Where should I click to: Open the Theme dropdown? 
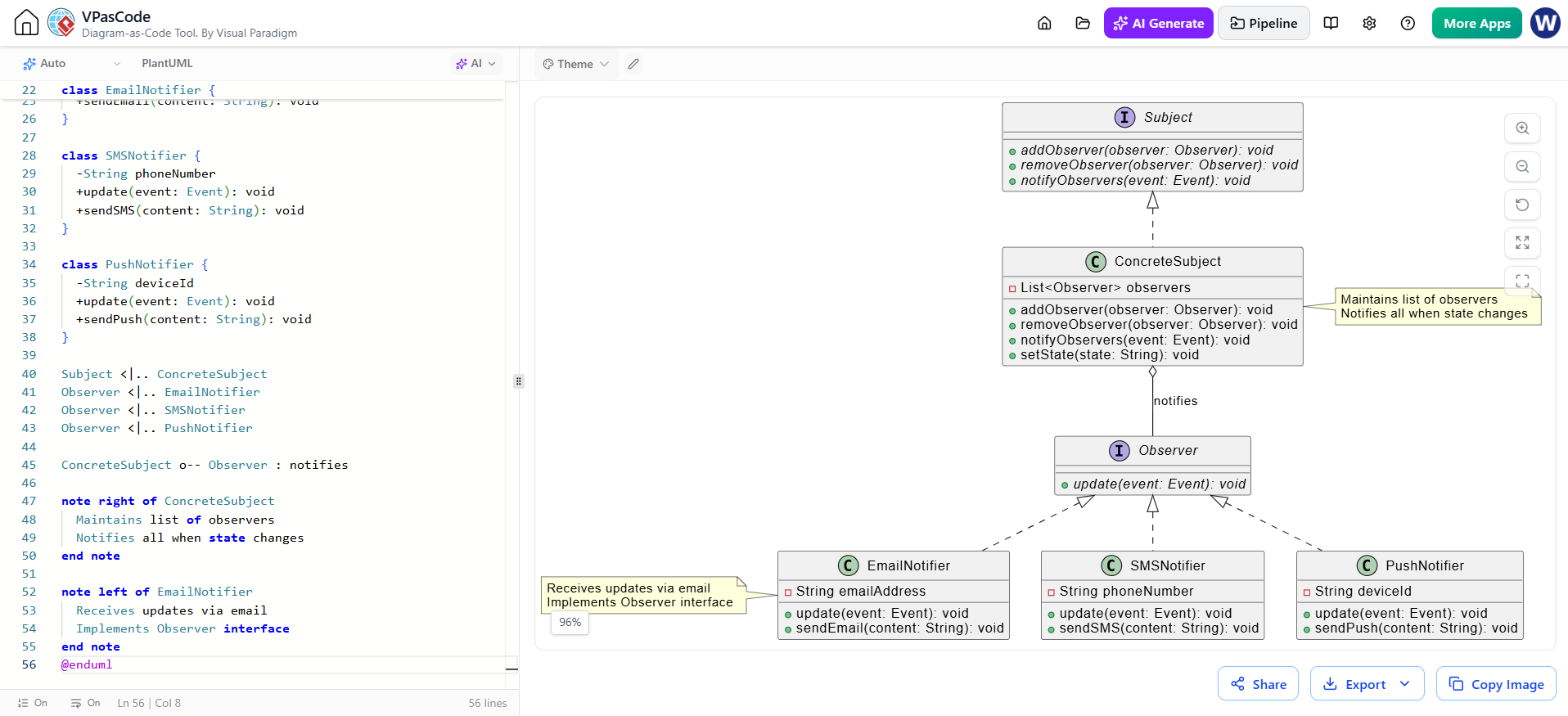[x=576, y=64]
